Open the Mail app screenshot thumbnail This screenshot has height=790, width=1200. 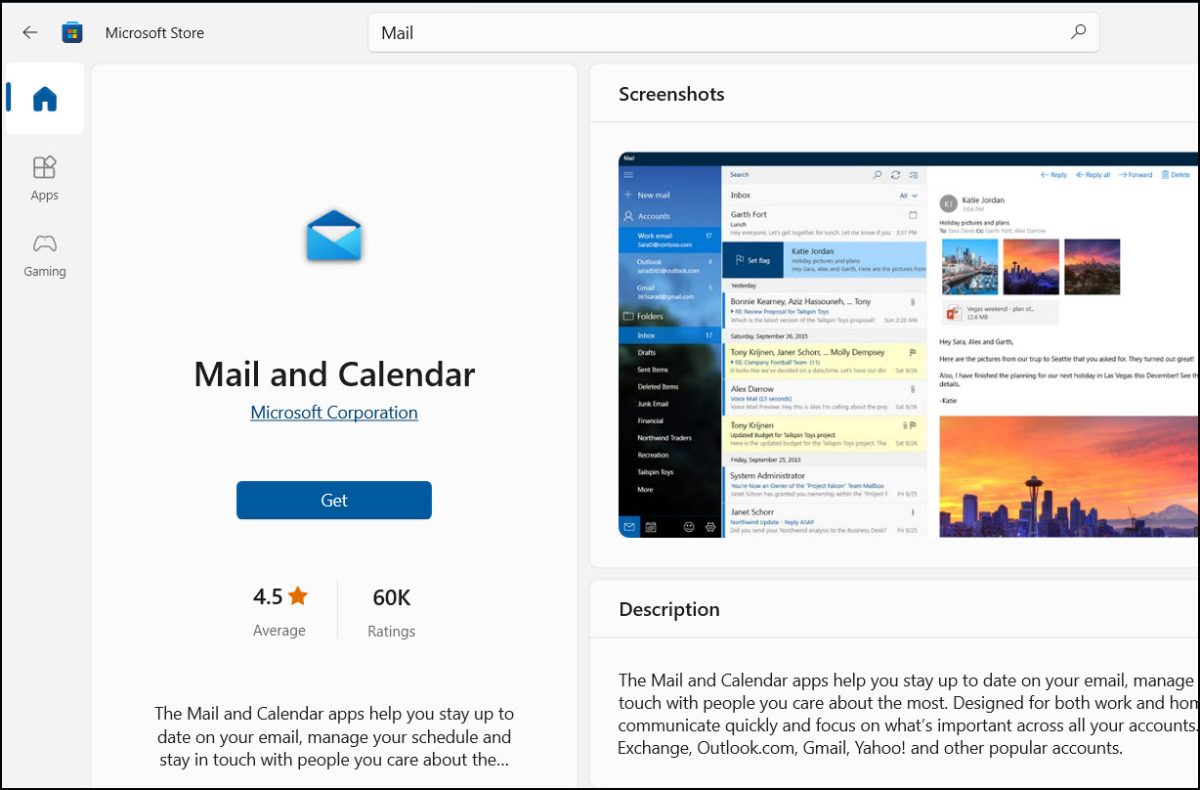coord(908,345)
